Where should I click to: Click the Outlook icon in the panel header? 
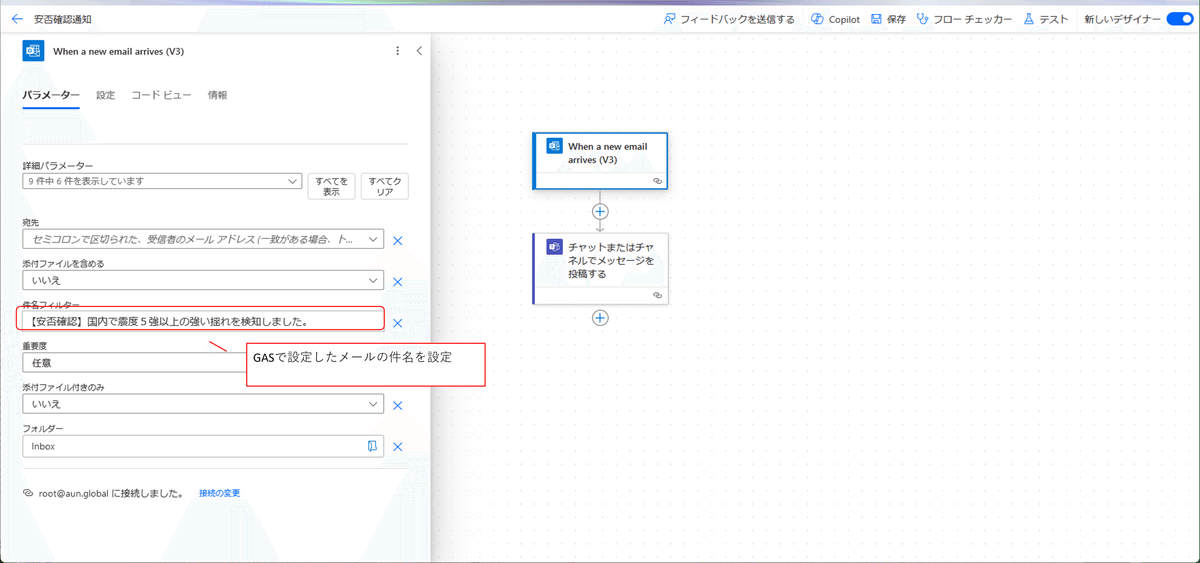pyautogui.click(x=32, y=51)
